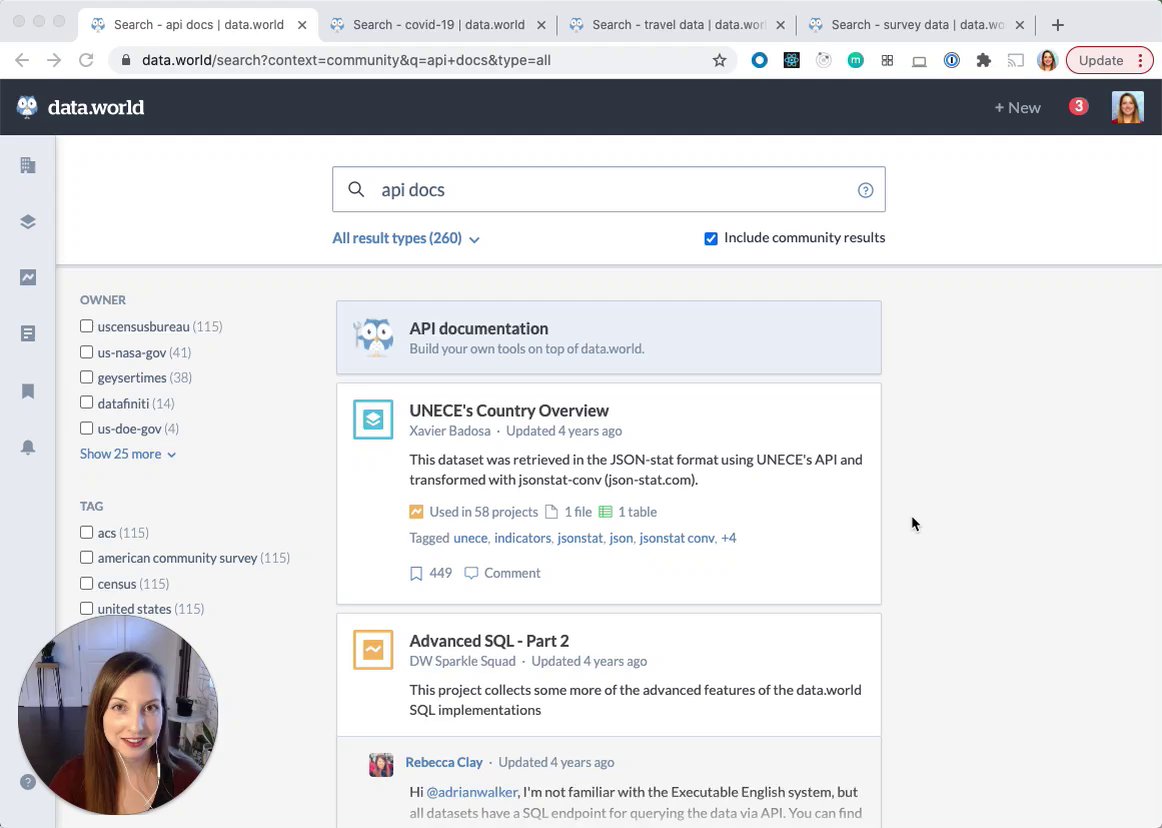Bookmark this page with the star icon

719,60
